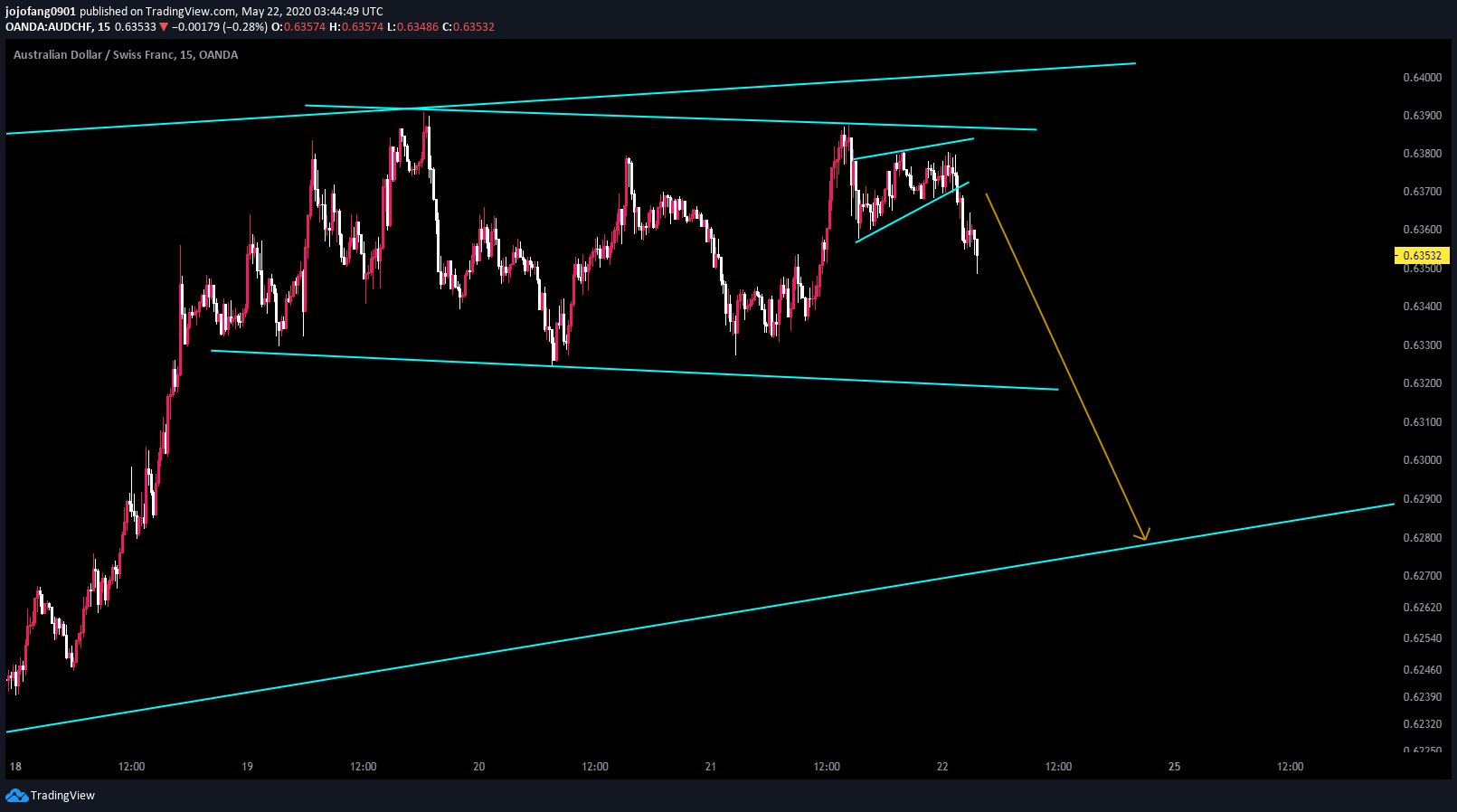Click the 0.64000 price axis label
This screenshot has height=812, width=1457.
pyautogui.click(x=1423, y=78)
